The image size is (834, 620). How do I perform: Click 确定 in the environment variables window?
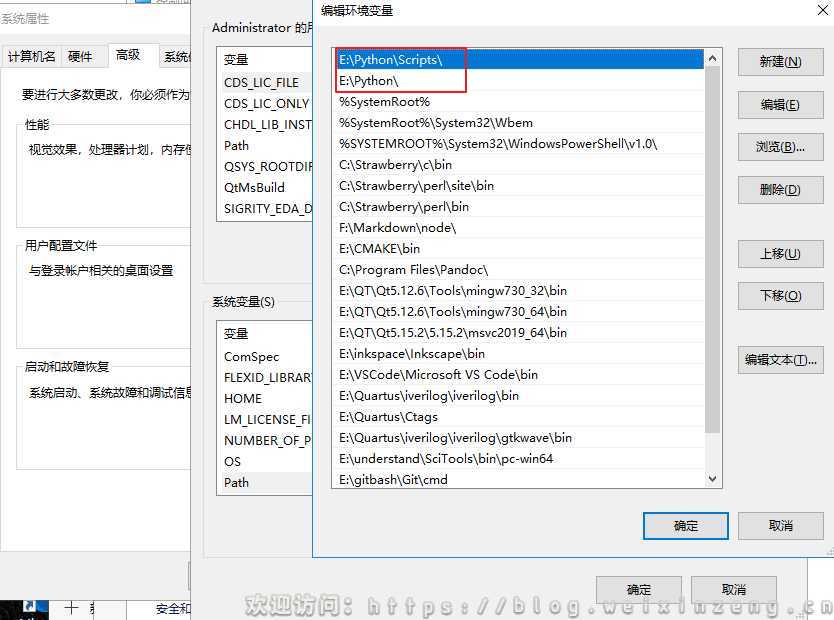638,590
